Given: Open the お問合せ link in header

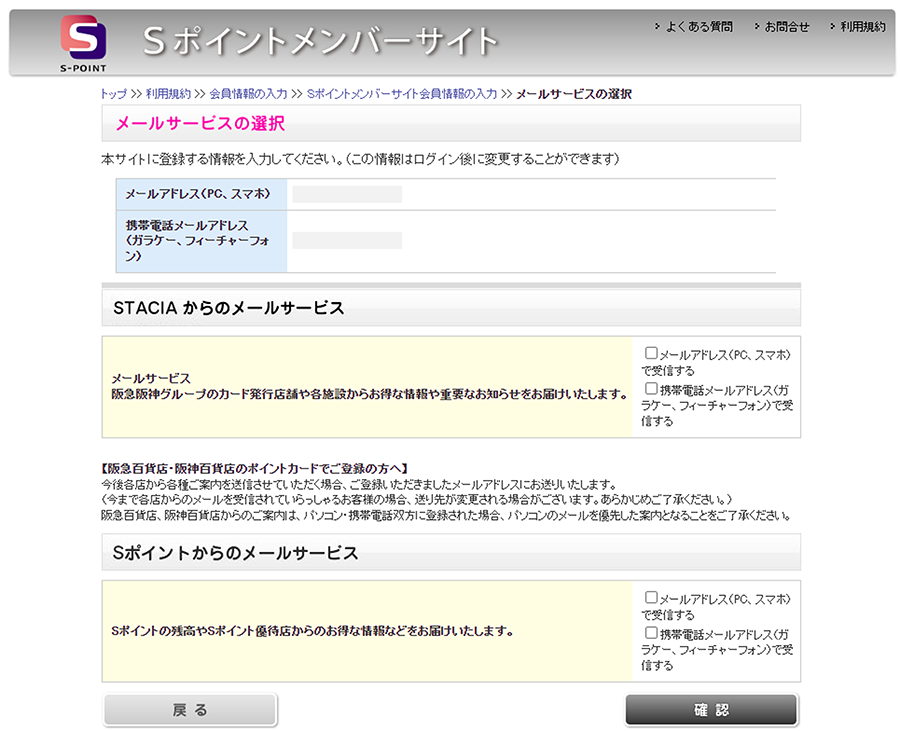Looking at the screenshot, I should coord(786,26).
